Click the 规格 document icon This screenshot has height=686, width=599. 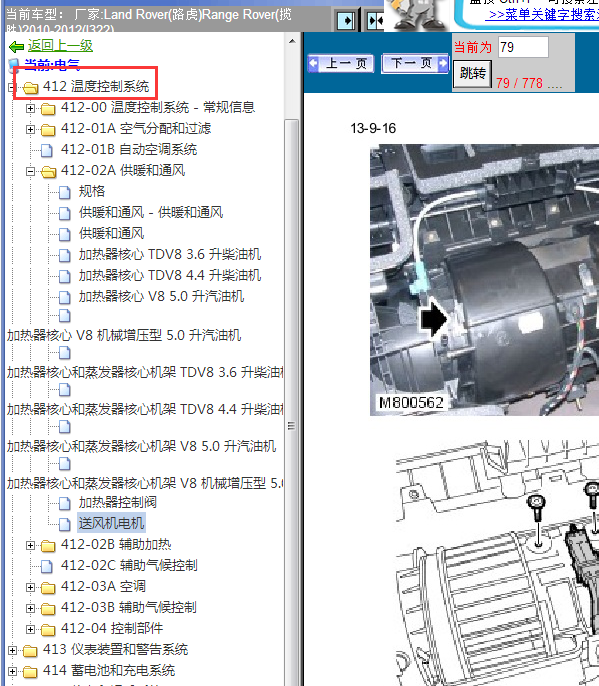(65, 192)
